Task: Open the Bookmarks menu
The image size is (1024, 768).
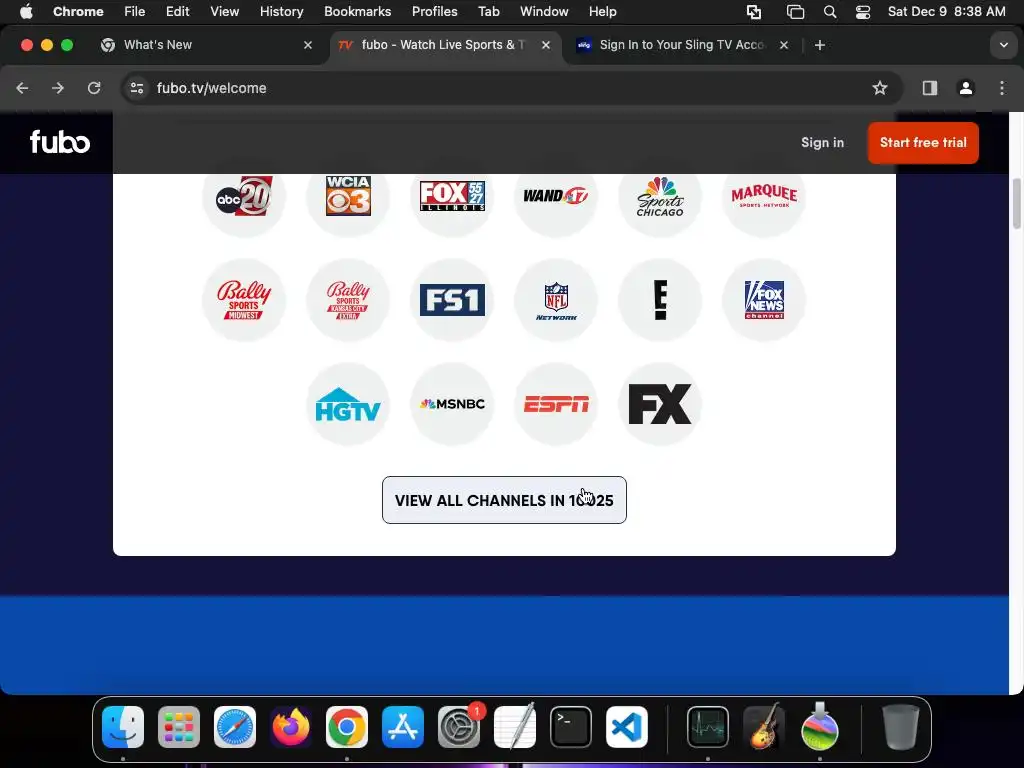Action: (x=357, y=11)
